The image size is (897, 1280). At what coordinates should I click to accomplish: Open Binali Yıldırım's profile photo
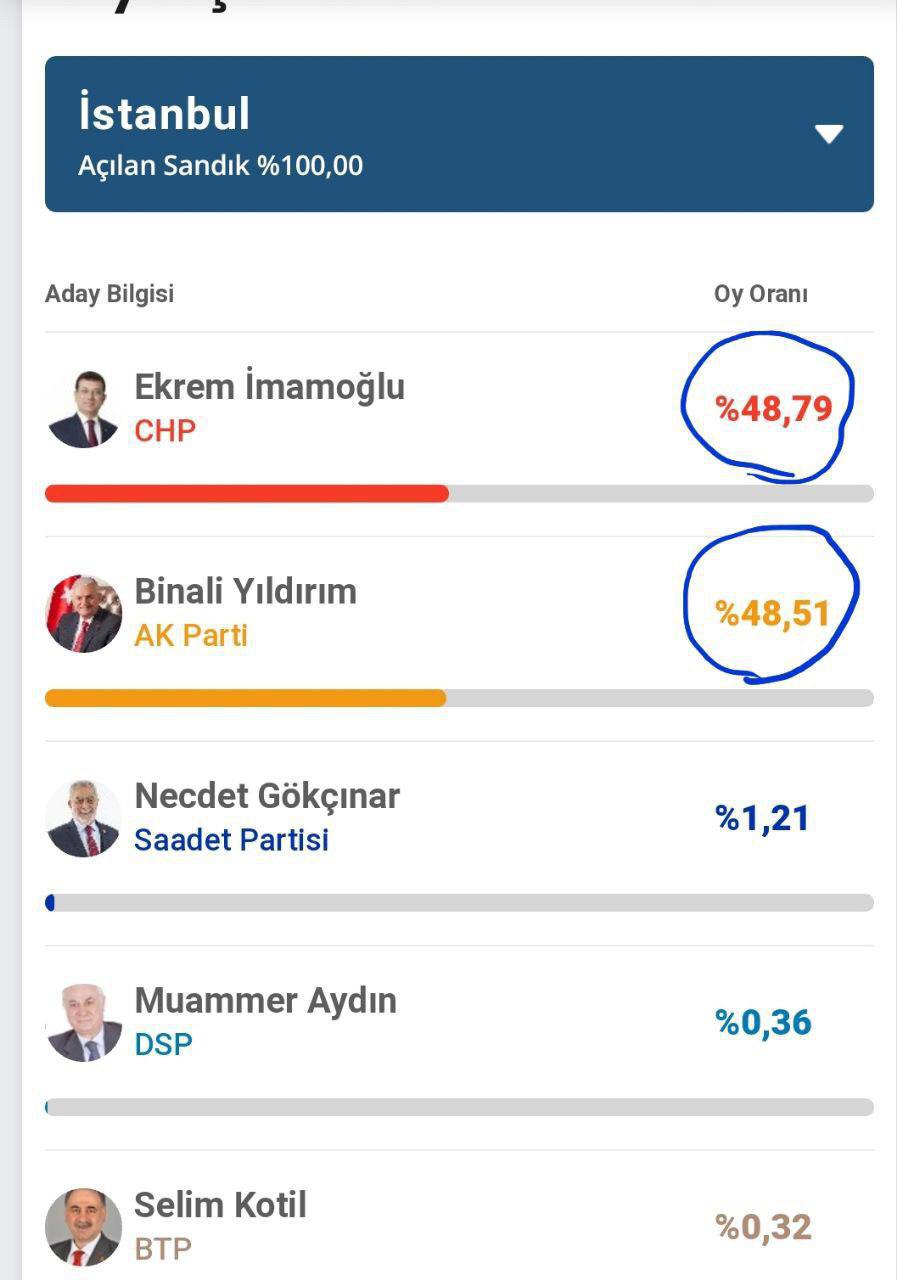(84, 613)
